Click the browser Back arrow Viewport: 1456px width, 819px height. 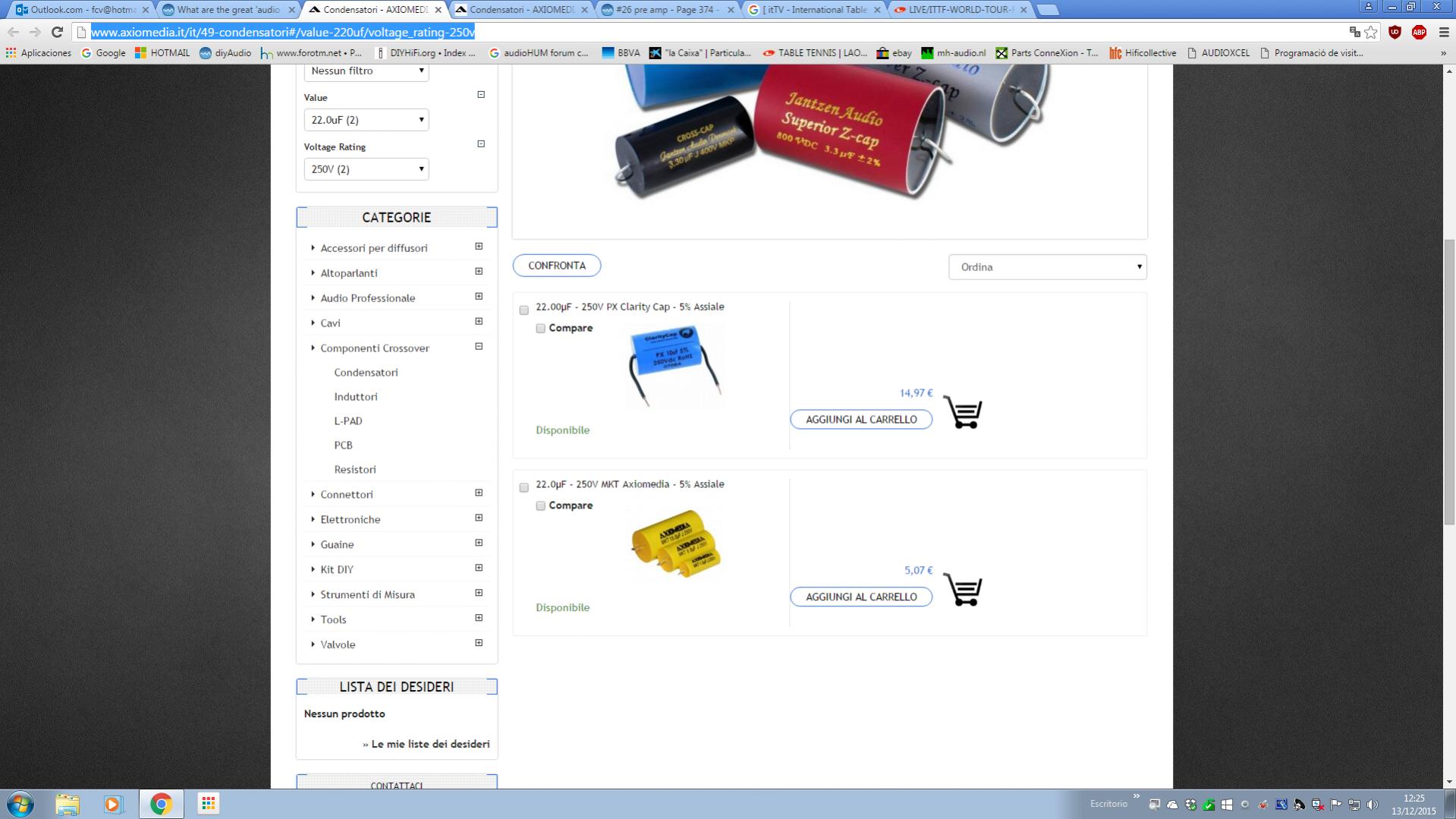[x=14, y=32]
